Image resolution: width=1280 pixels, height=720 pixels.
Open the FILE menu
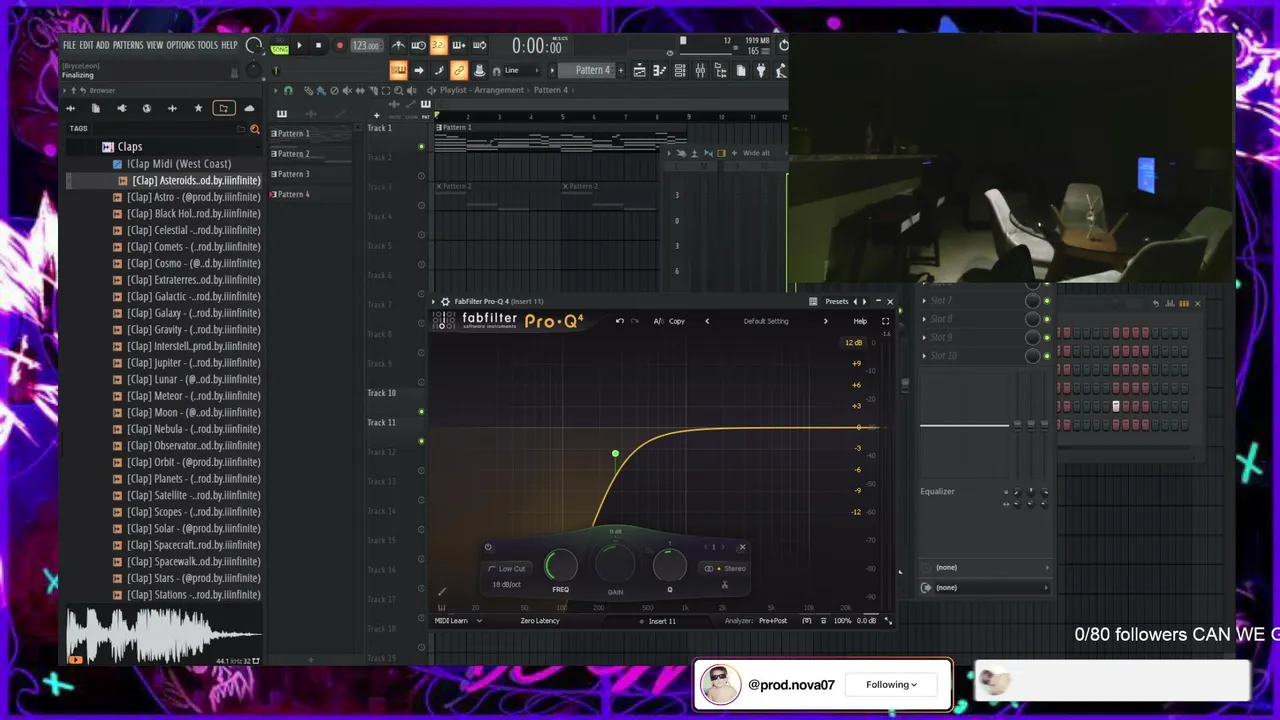tap(69, 46)
